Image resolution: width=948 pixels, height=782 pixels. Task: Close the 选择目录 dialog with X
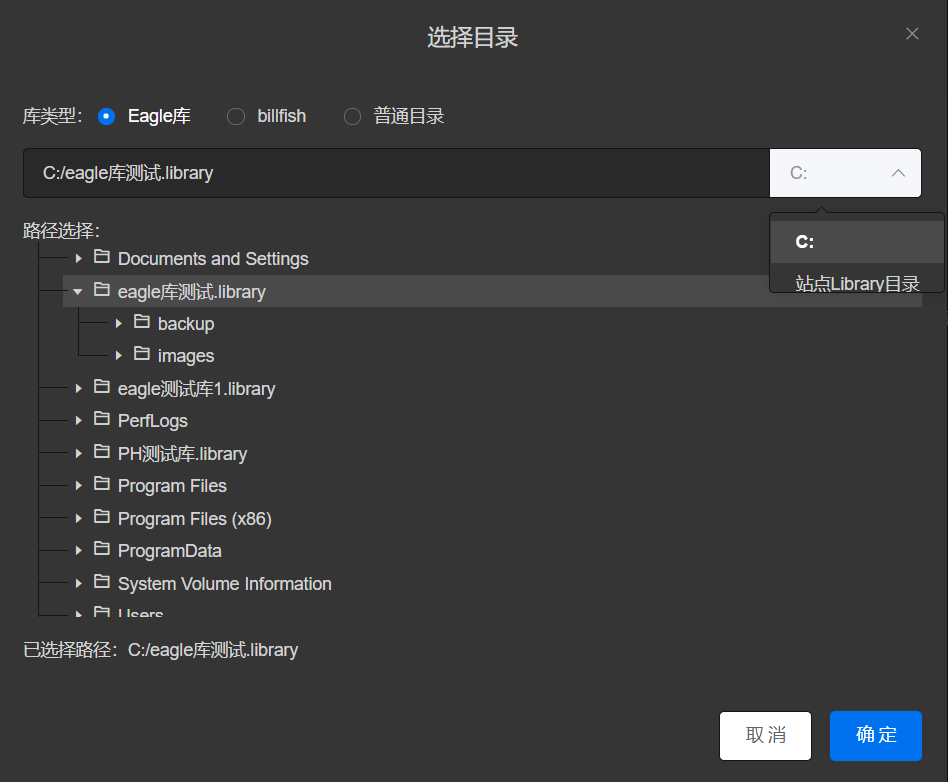912,34
